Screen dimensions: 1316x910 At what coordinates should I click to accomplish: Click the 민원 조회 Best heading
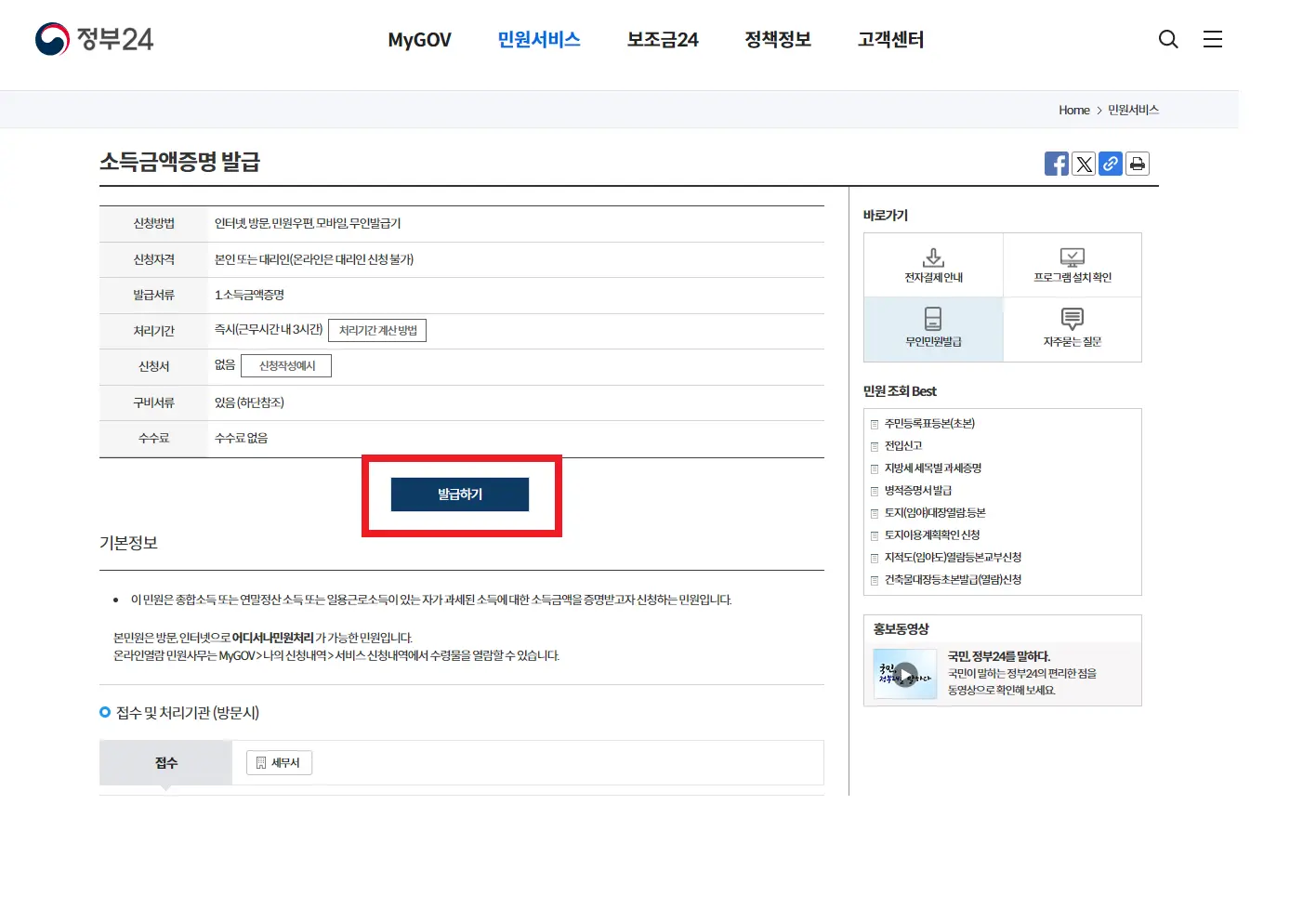coord(900,391)
